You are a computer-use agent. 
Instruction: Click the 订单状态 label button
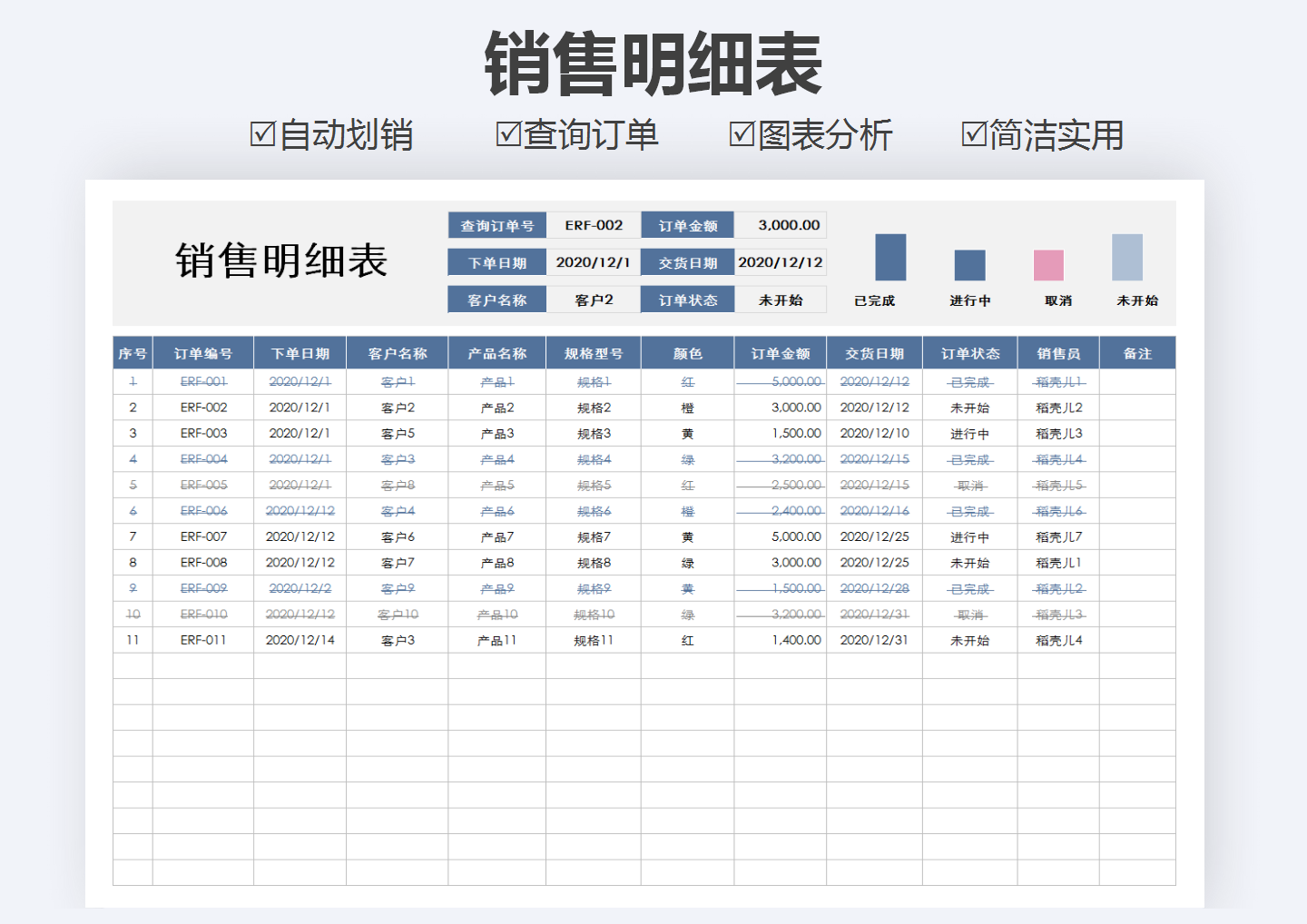tap(687, 299)
